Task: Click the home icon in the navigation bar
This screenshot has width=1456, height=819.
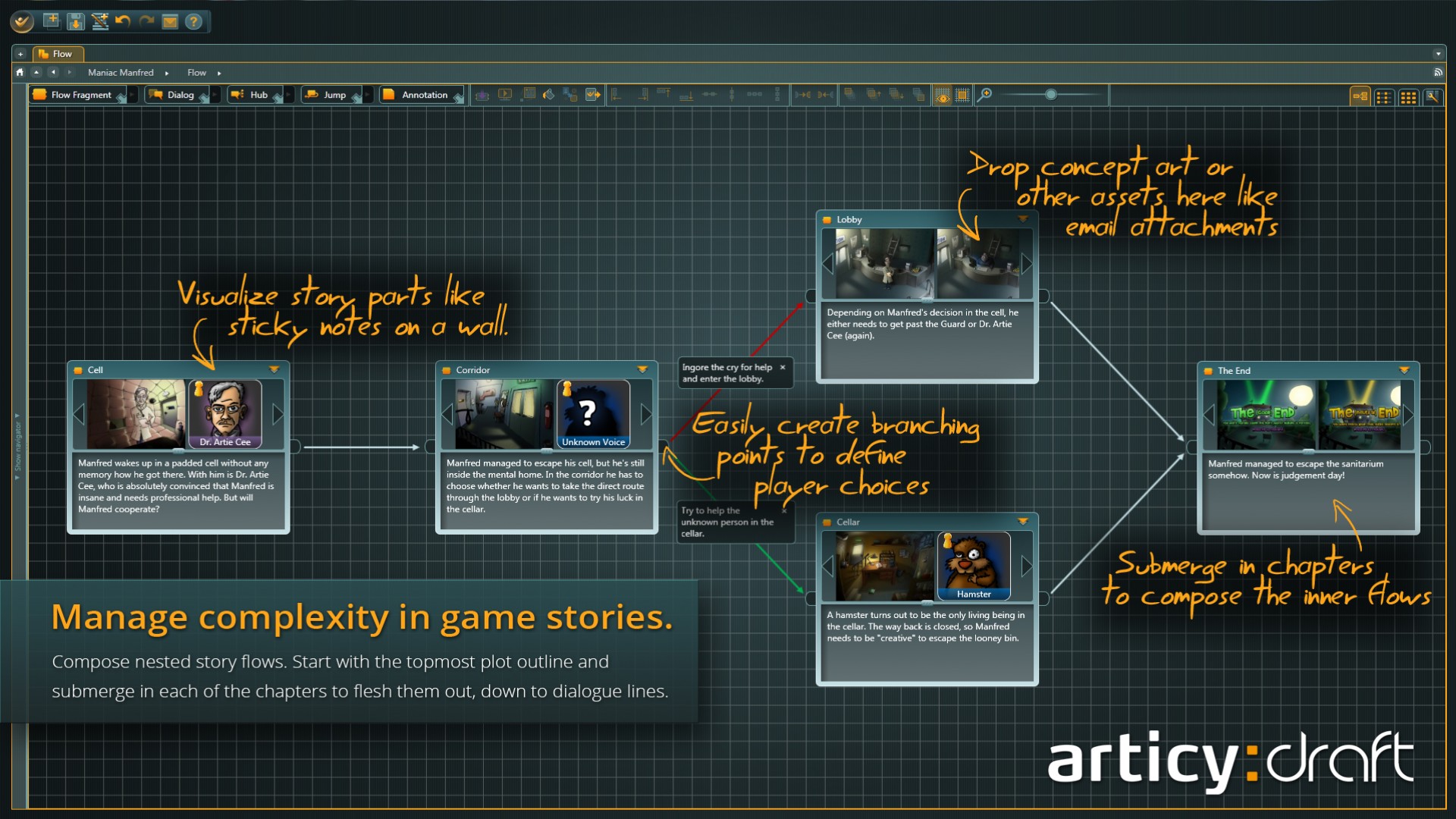Action: coord(19,72)
